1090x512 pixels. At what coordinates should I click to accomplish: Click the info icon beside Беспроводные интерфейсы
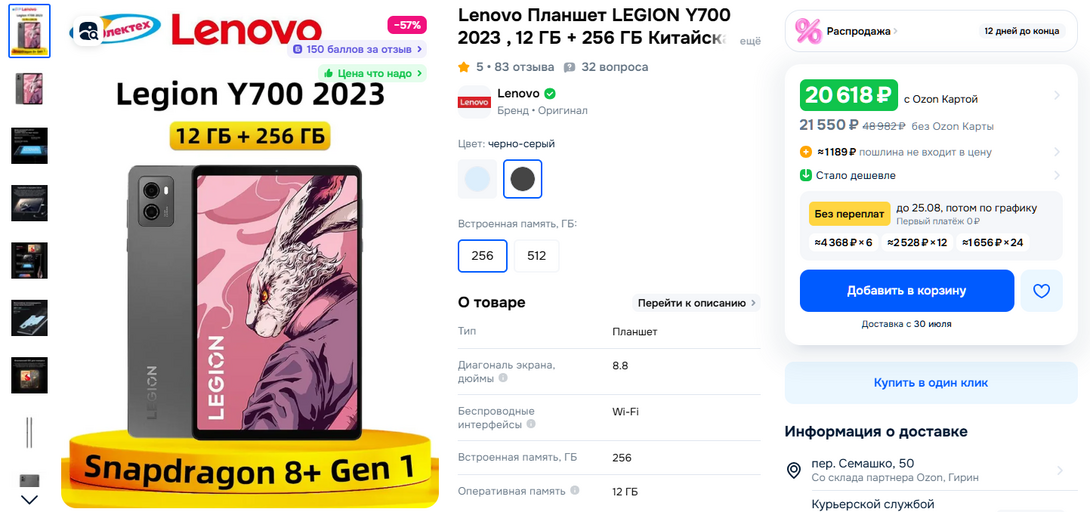(x=530, y=424)
